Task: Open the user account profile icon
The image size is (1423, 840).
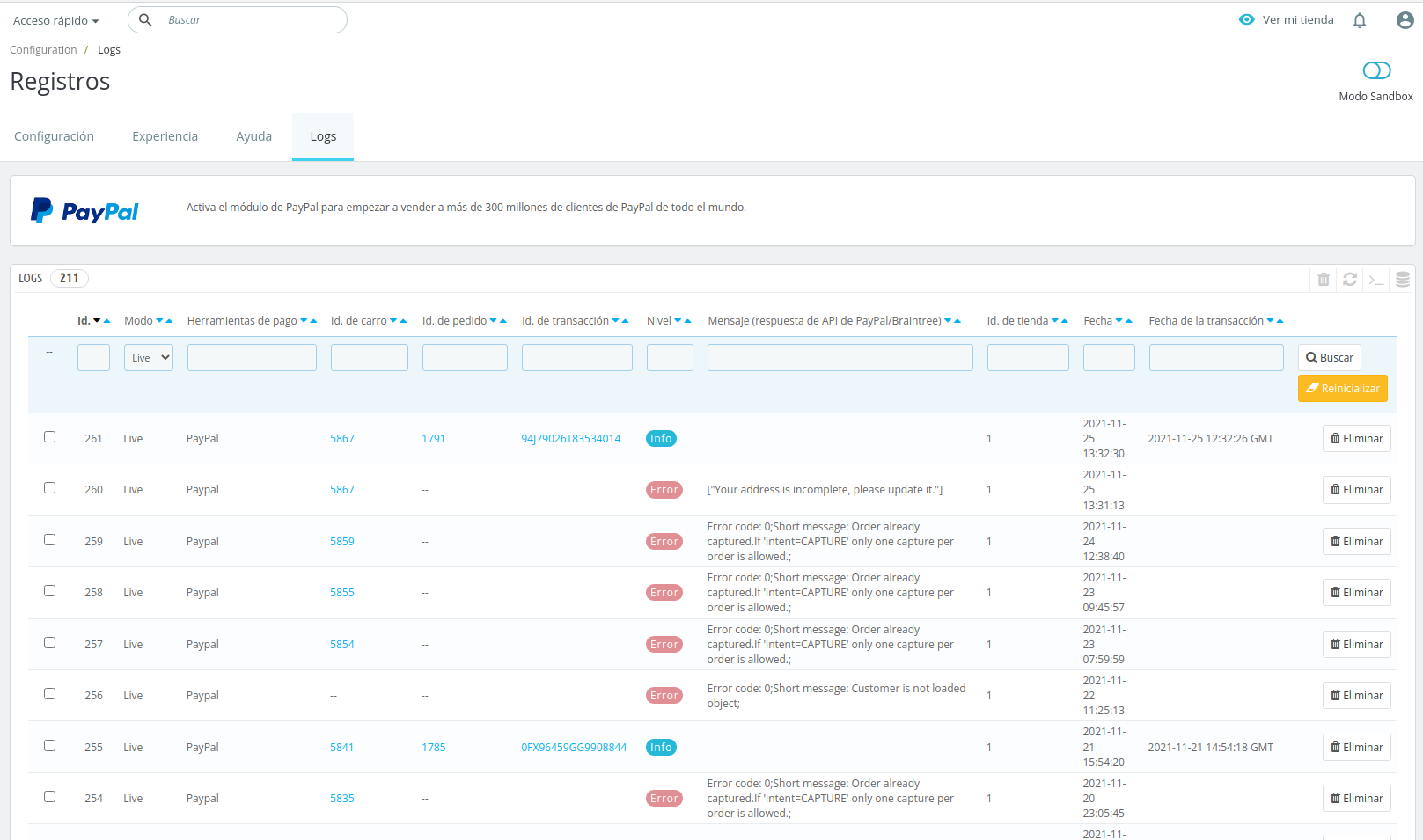Action: 1405,20
